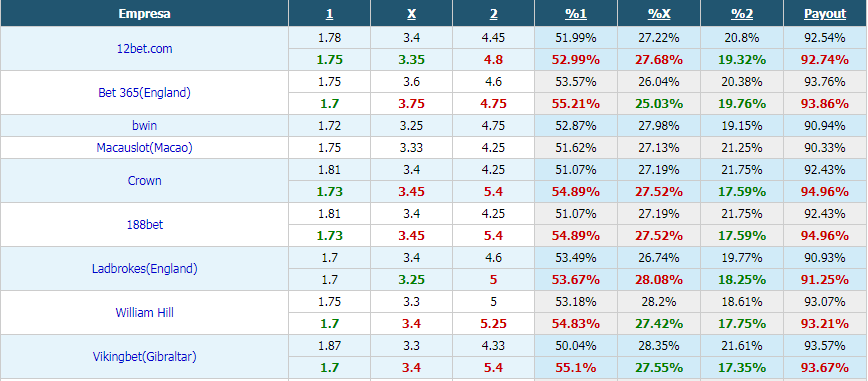
Task: Click the Empresa column header
Action: coord(144,14)
